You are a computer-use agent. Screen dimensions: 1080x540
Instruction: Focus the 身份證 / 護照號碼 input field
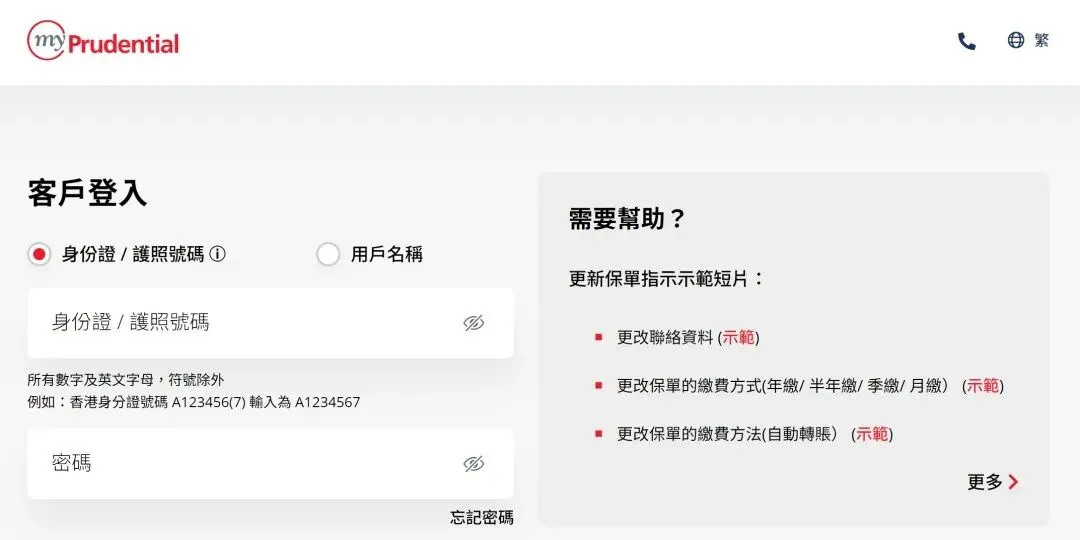(271, 323)
